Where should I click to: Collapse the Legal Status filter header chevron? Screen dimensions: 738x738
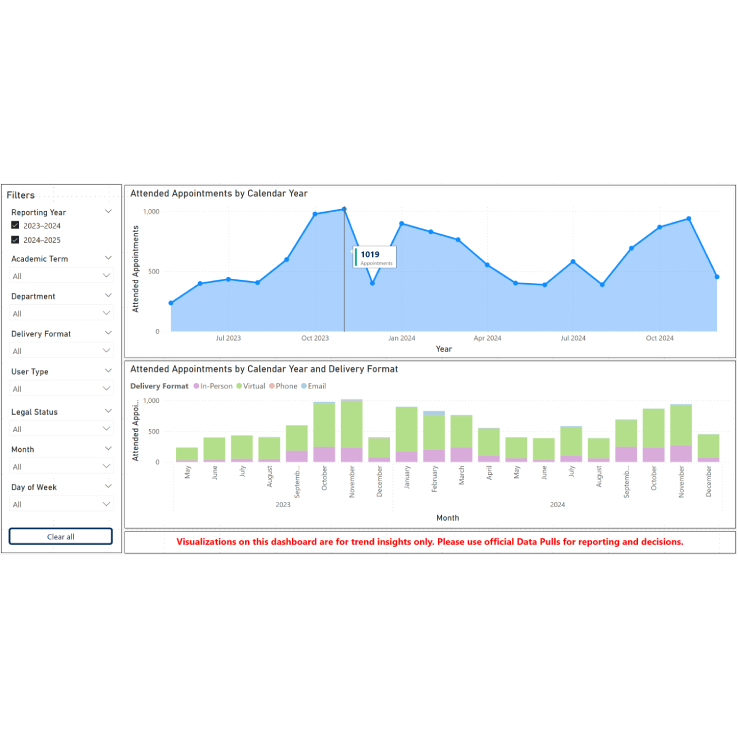point(108,411)
